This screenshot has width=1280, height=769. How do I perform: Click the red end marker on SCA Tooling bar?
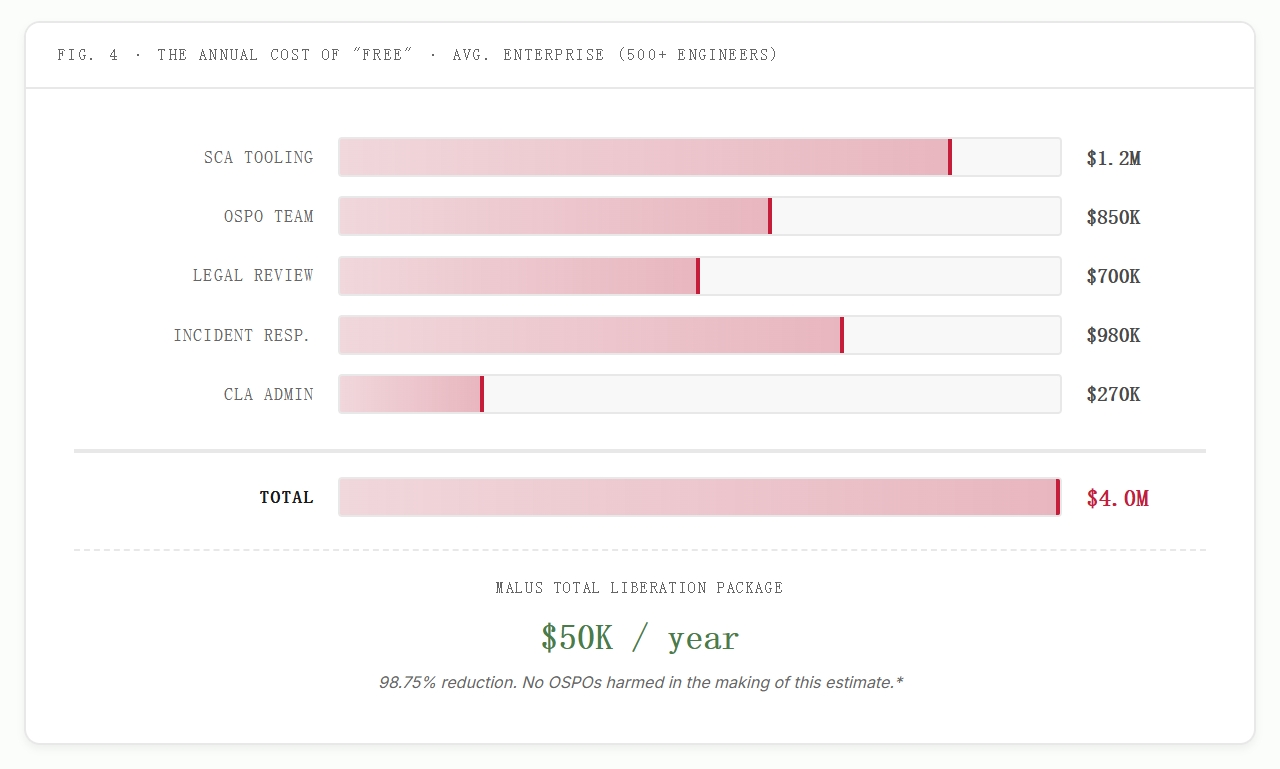pyautogui.click(x=950, y=157)
